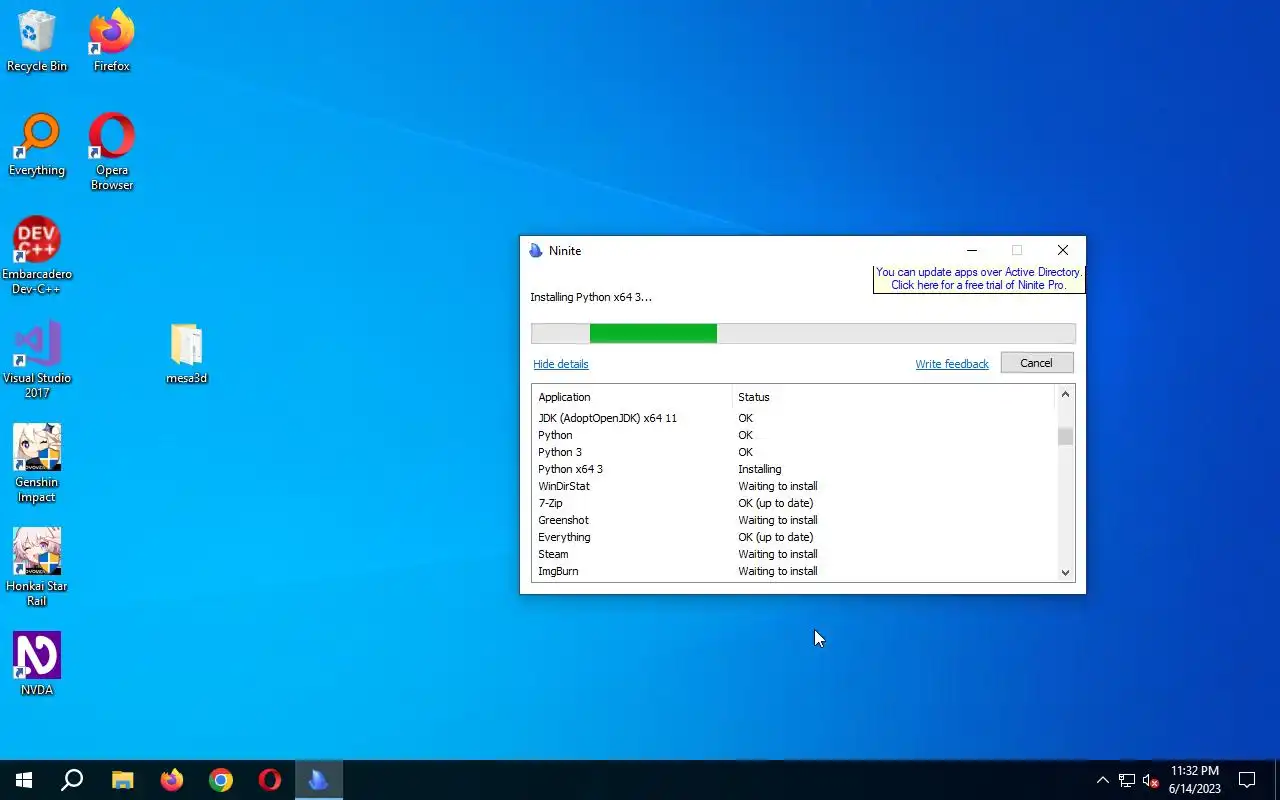Click the Installing Python x64 3… label
1280x800 pixels.
[591, 297]
